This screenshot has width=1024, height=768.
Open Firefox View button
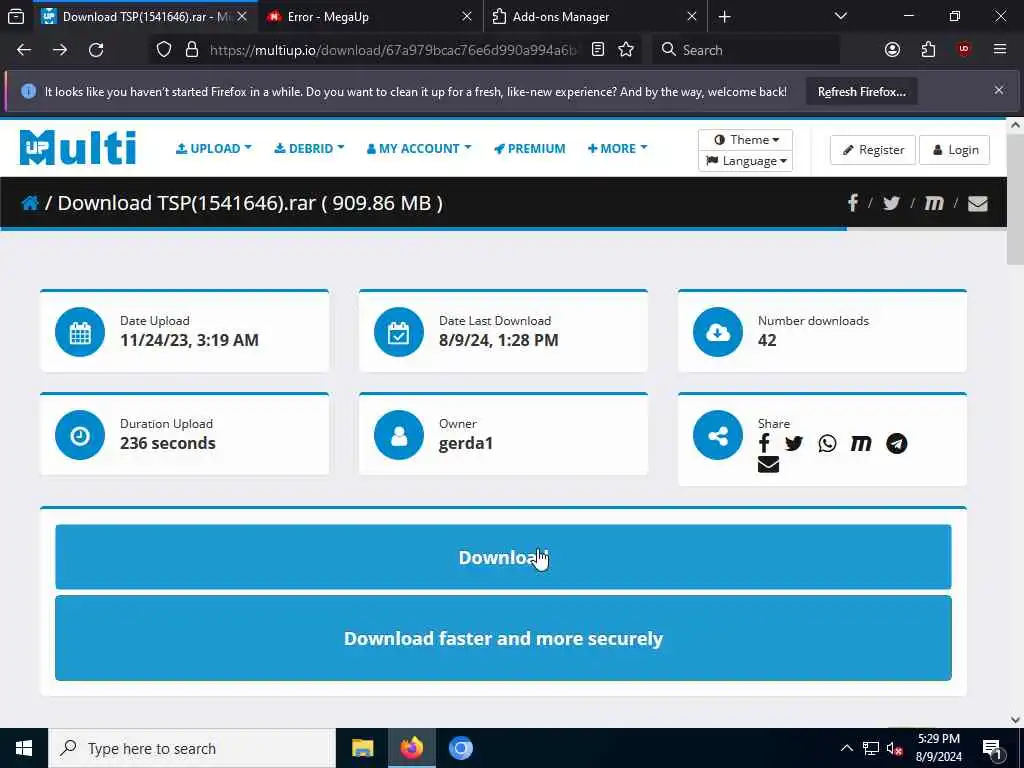coord(16,17)
